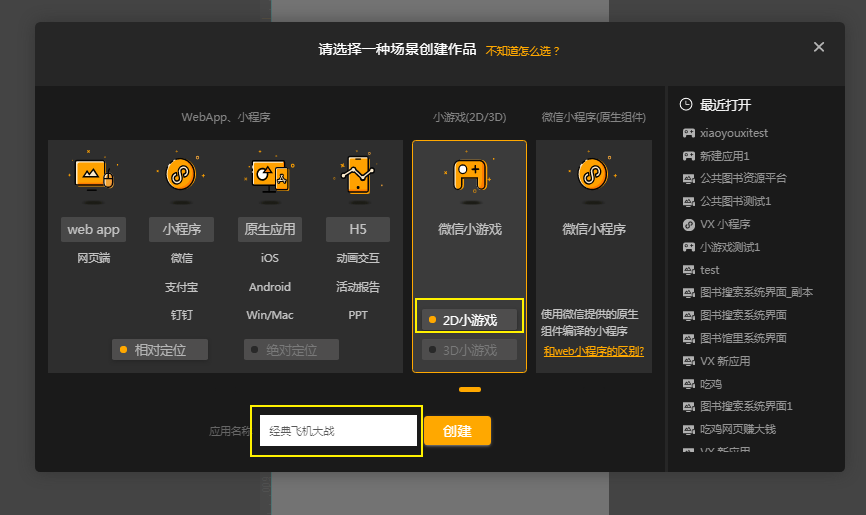866x515 pixels.
Task: Select the 小程序 scene button
Action: [181, 229]
